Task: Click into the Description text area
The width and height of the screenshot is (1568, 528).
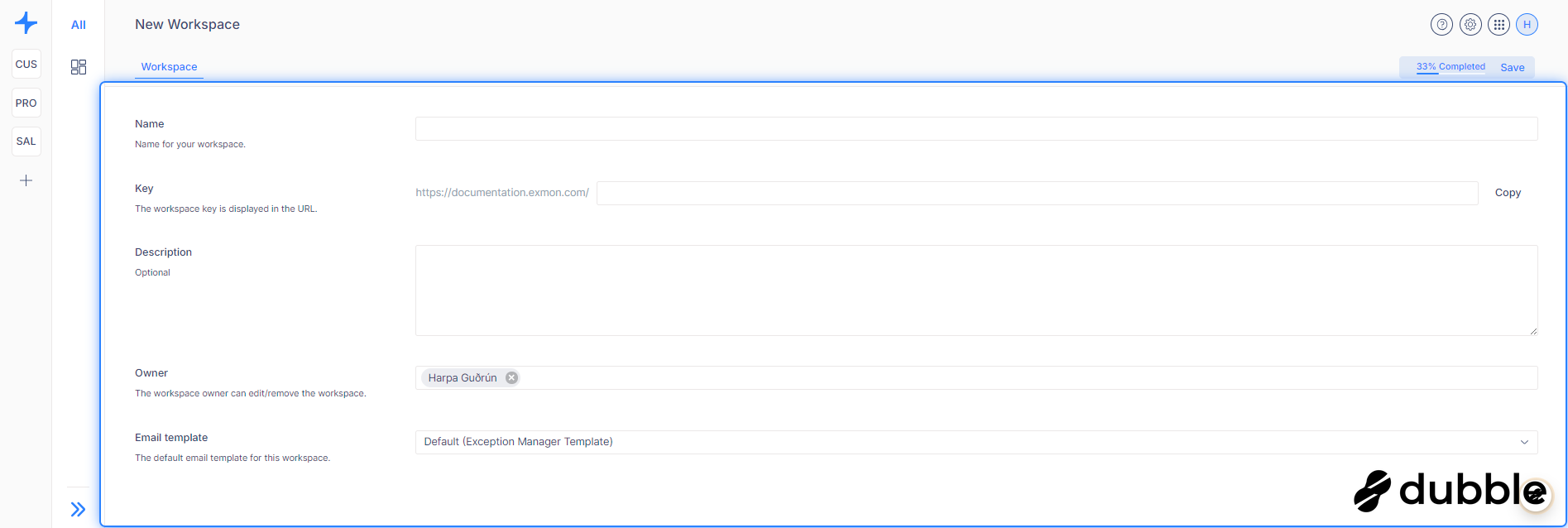Action: (x=976, y=290)
